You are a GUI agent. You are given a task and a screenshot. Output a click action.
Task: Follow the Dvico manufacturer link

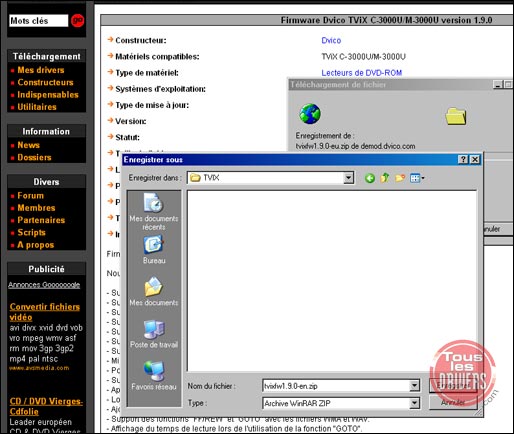click(x=331, y=40)
